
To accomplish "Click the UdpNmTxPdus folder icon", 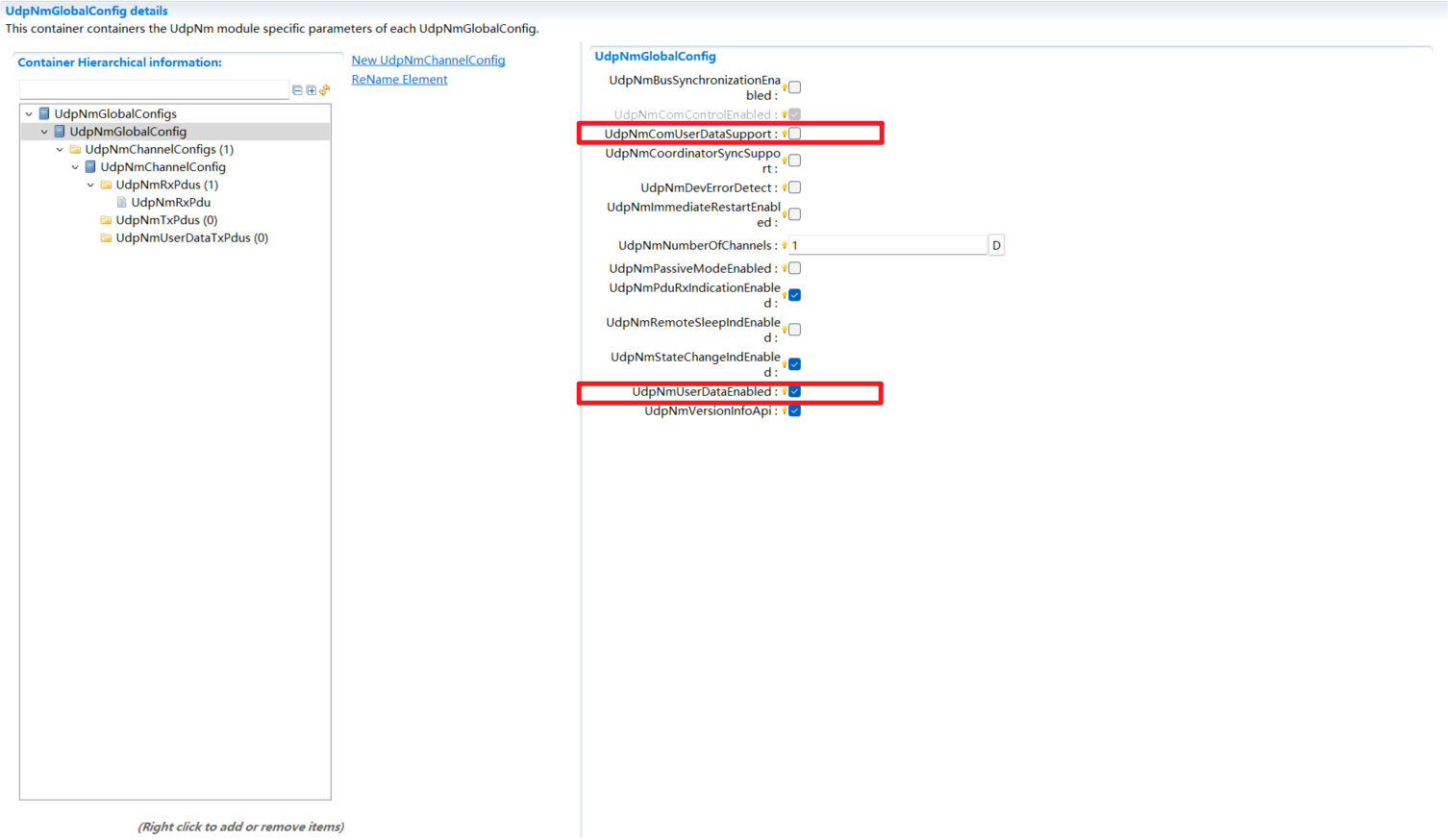I will [106, 220].
